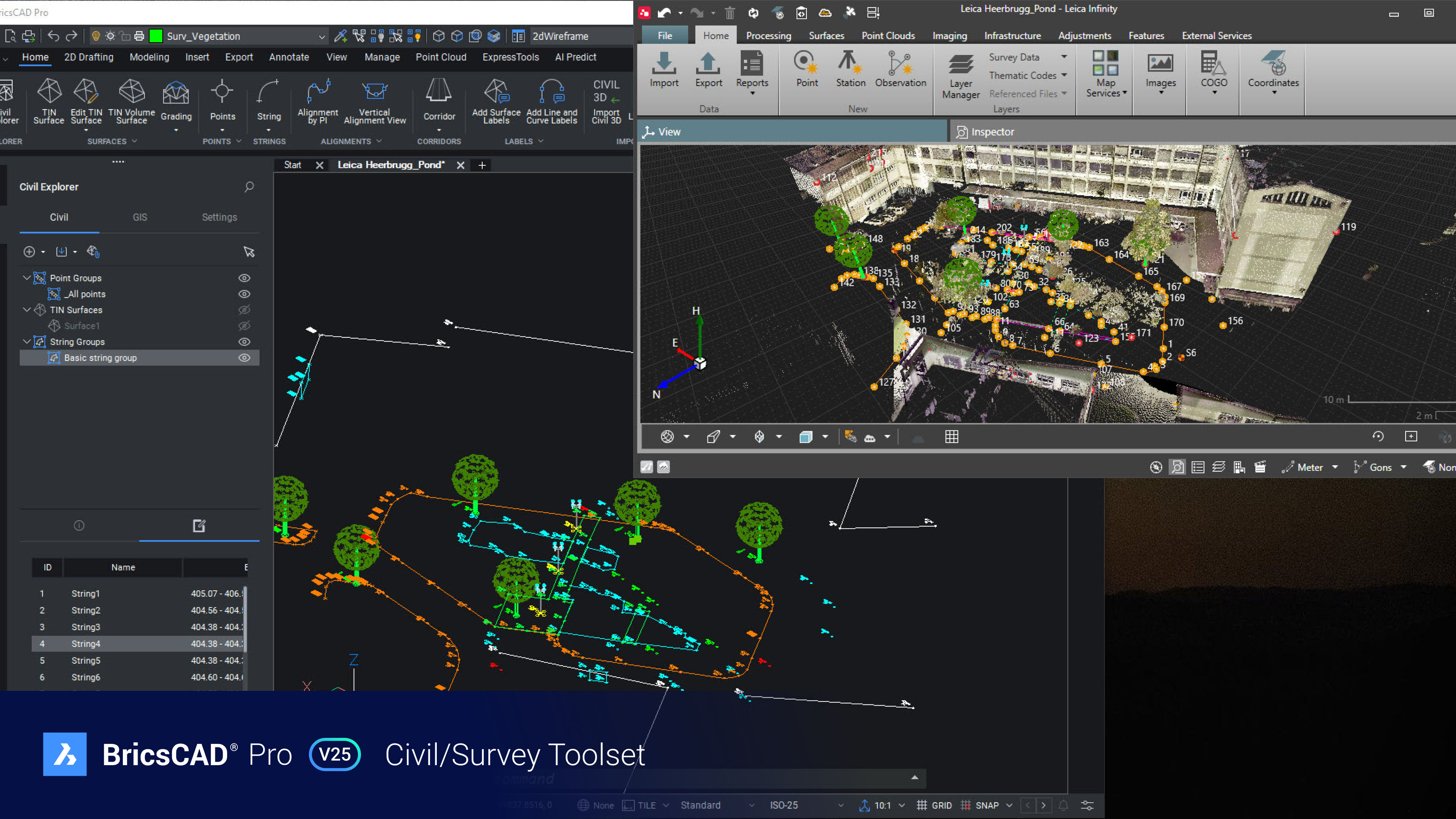The width and height of the screenshot is (1456, 819).
Task: Collapse String Groups tree node
Action: pos(27,341)
